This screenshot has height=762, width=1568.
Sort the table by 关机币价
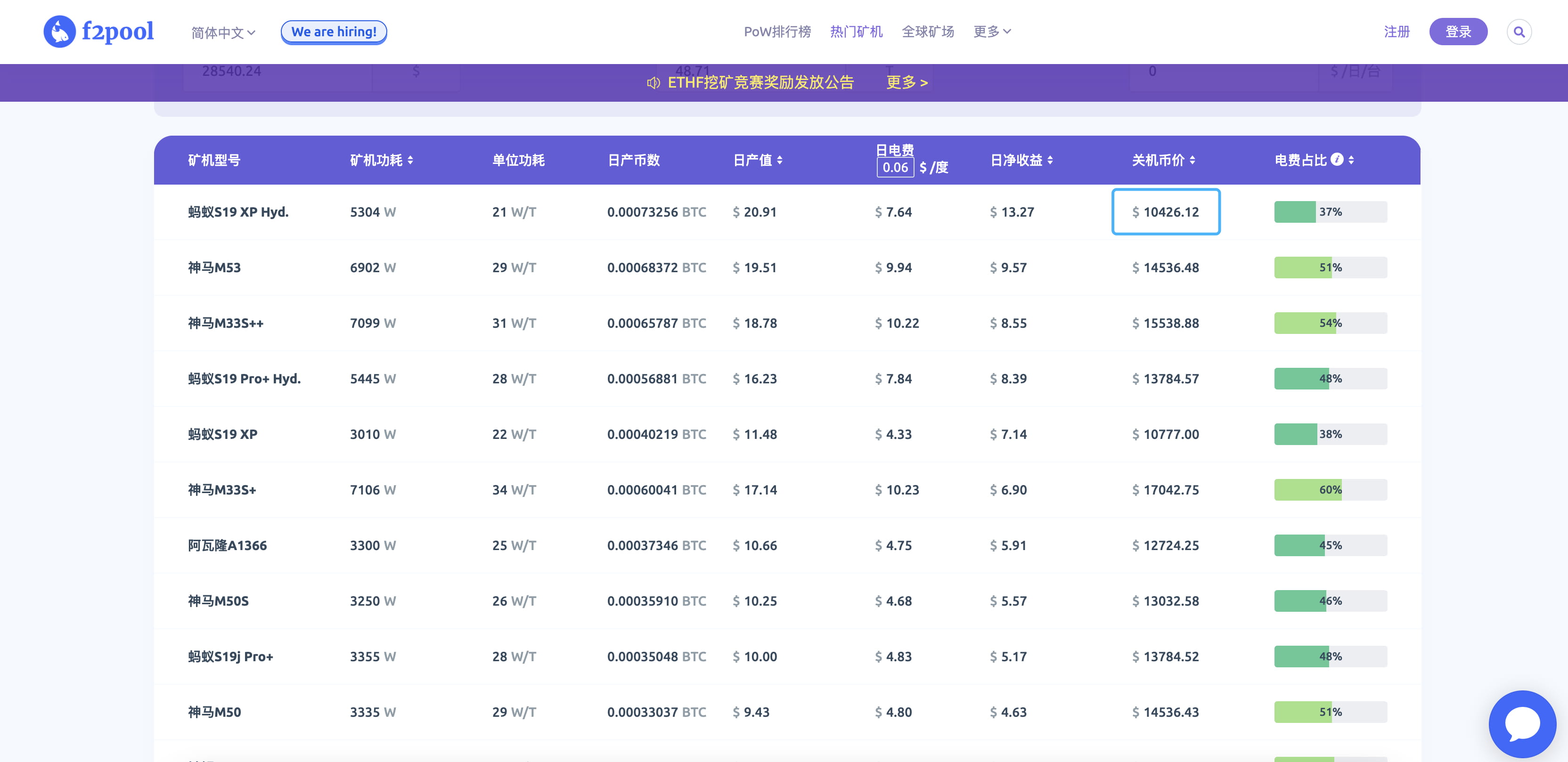click(x=1192, y=161)
